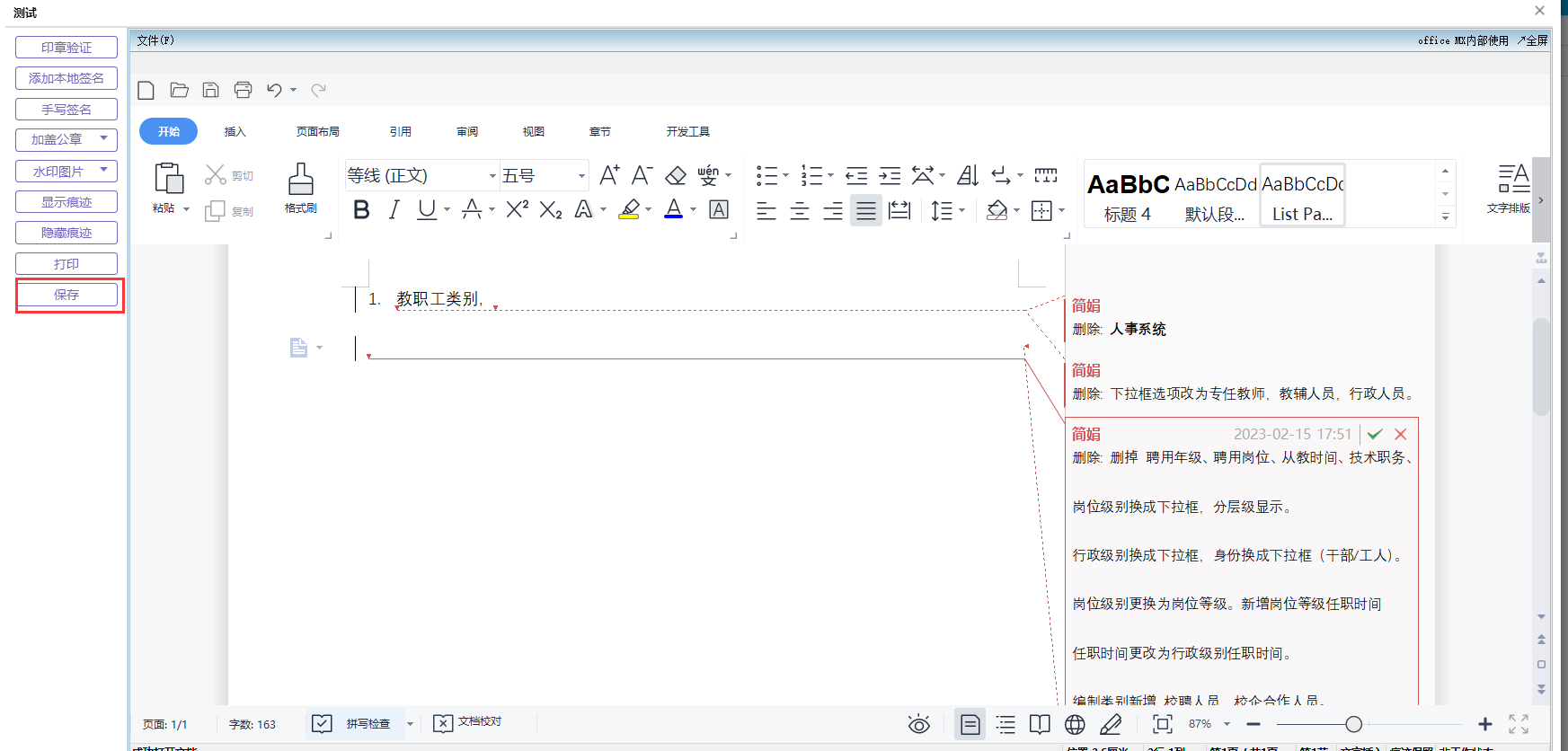
Task: Click the save disk icon in quick toolbar
Action: tap(211, 90)
